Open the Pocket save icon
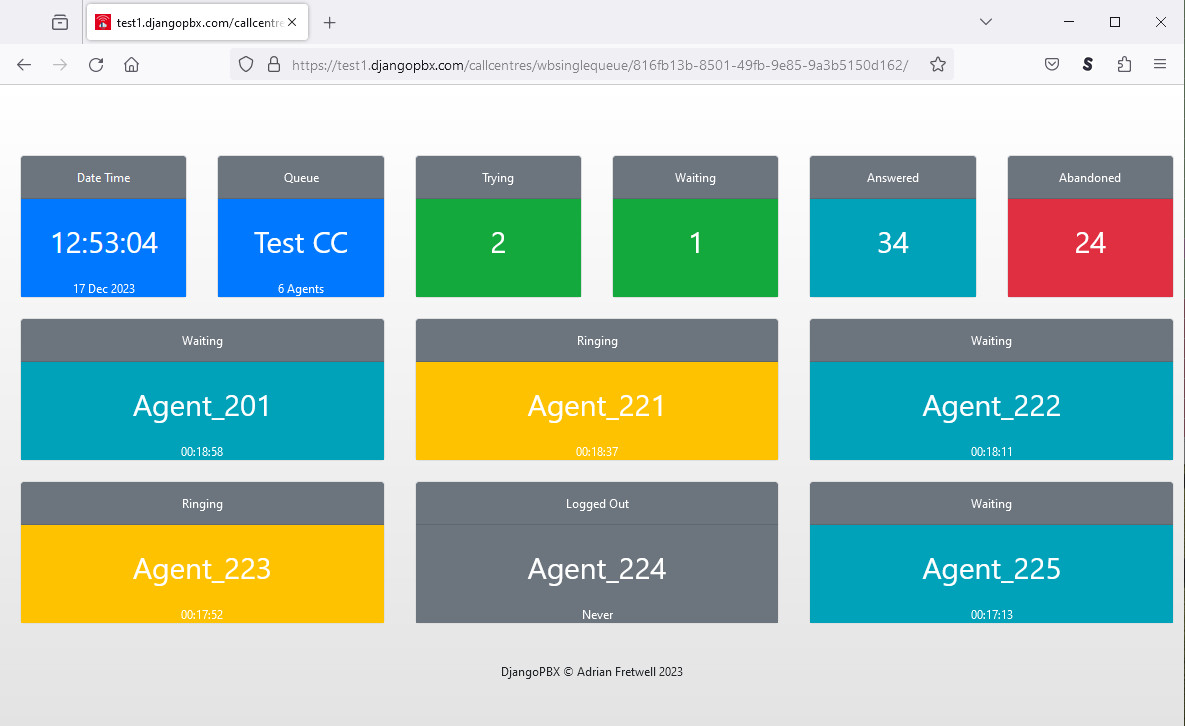1185x726 pixels. (x=1052, y=64)
